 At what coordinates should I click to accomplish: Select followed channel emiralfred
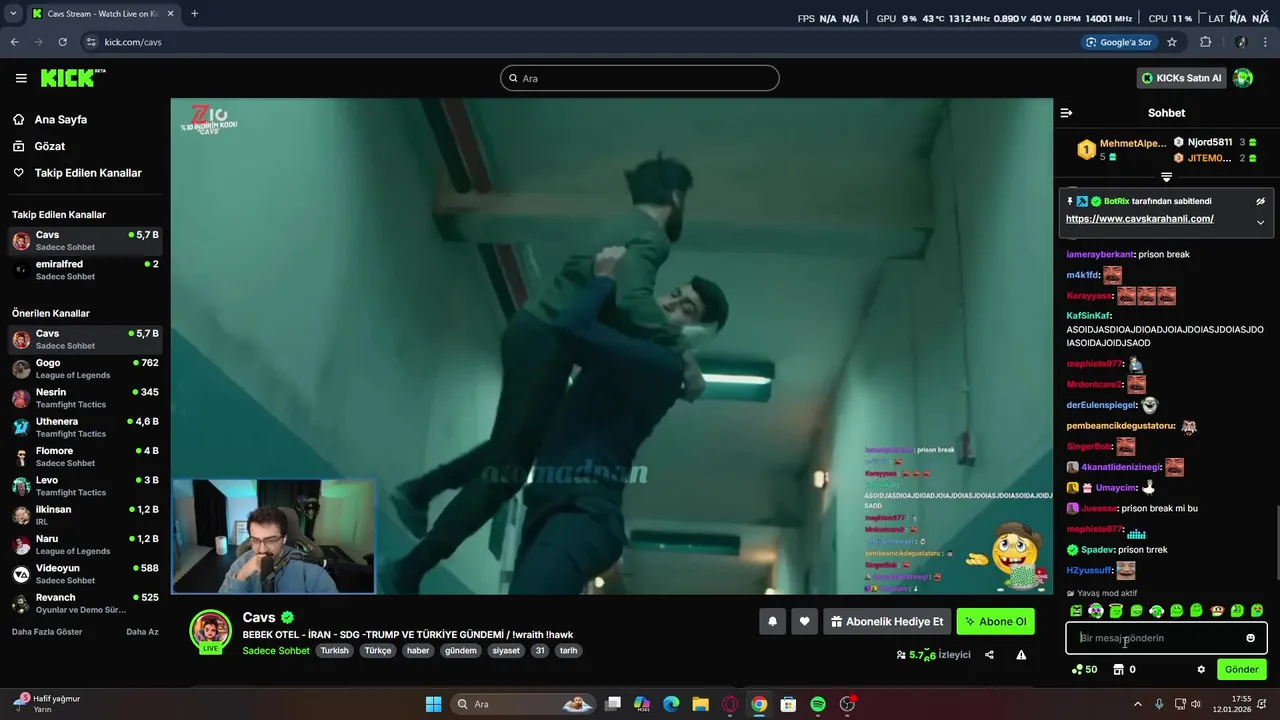pyautogui.click(x=85, y=270)
